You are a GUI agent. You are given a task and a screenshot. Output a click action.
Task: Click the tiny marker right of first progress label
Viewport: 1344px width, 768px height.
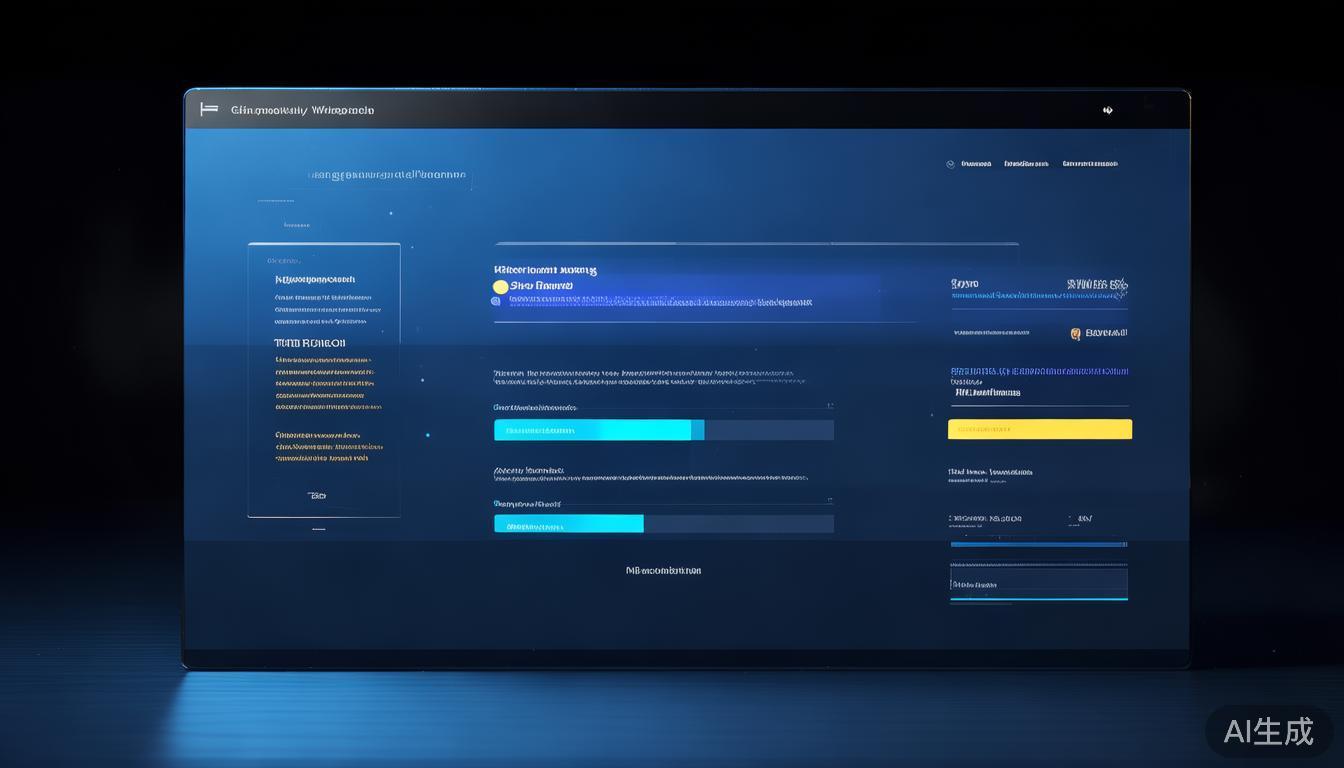point(829,407)
